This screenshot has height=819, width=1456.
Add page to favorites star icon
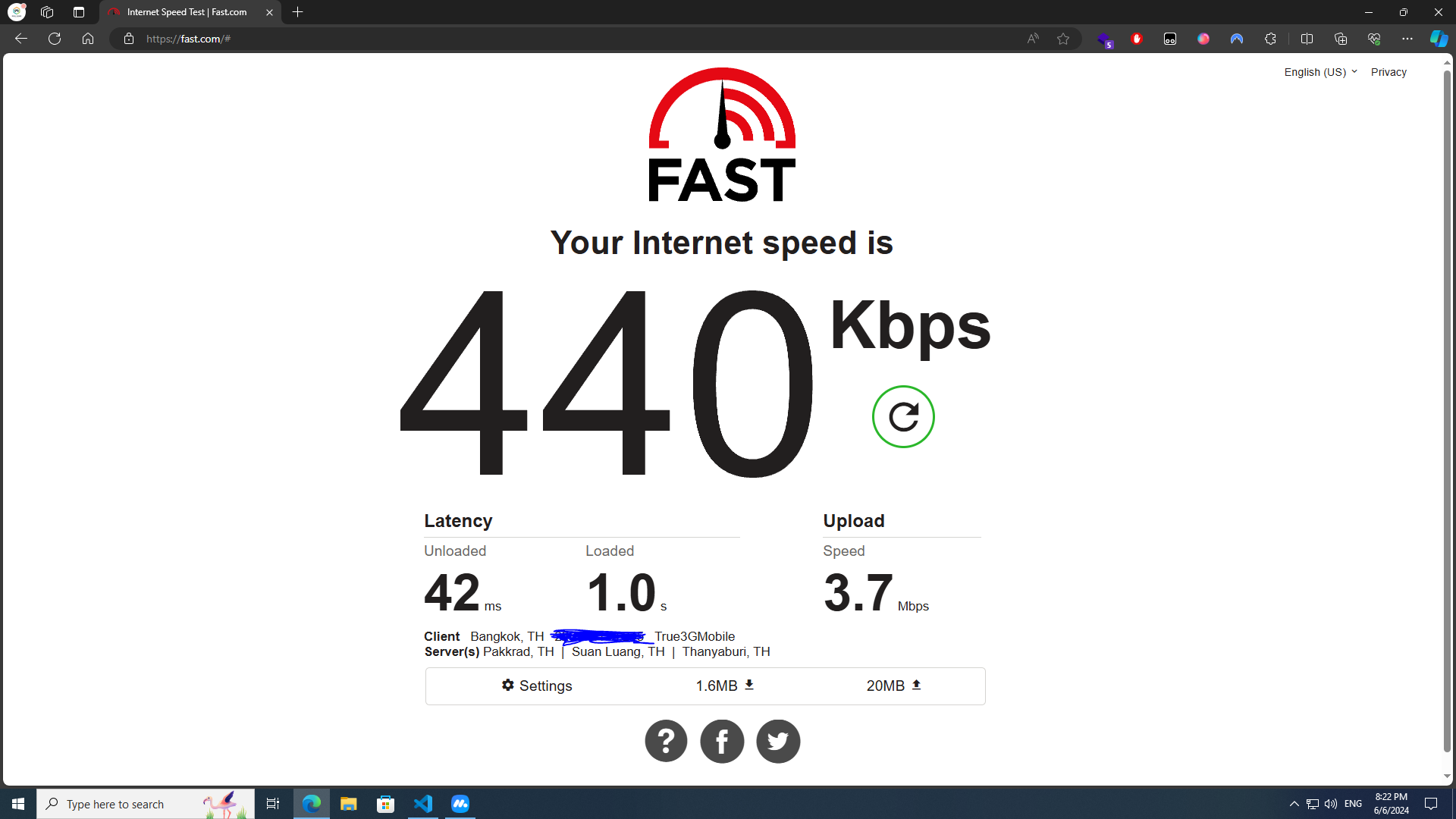tap(1063, 39)
